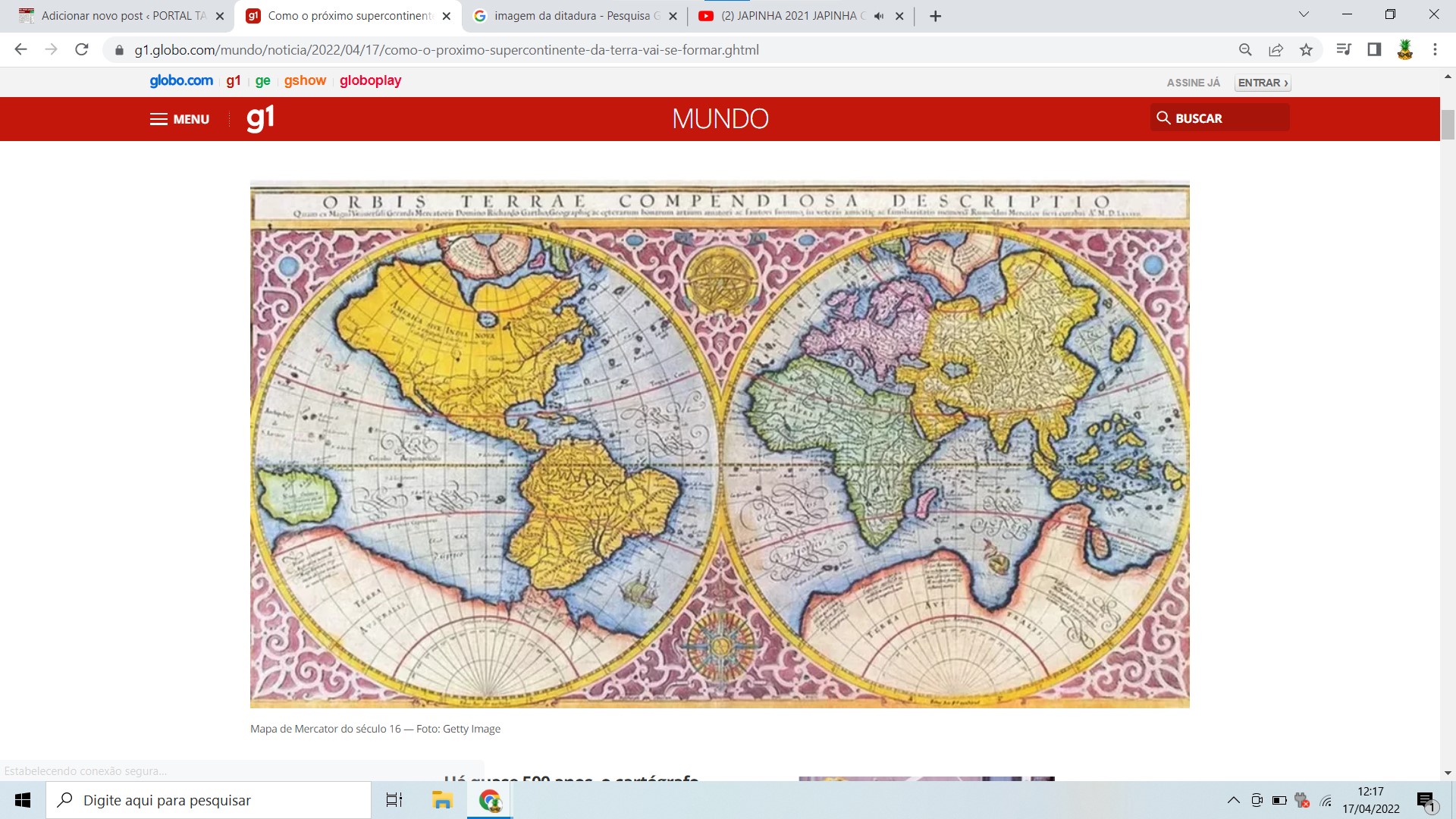Click the padlock site info icon
The image size is (1456, 819).
pyautogui.click(x=119, y=50)
